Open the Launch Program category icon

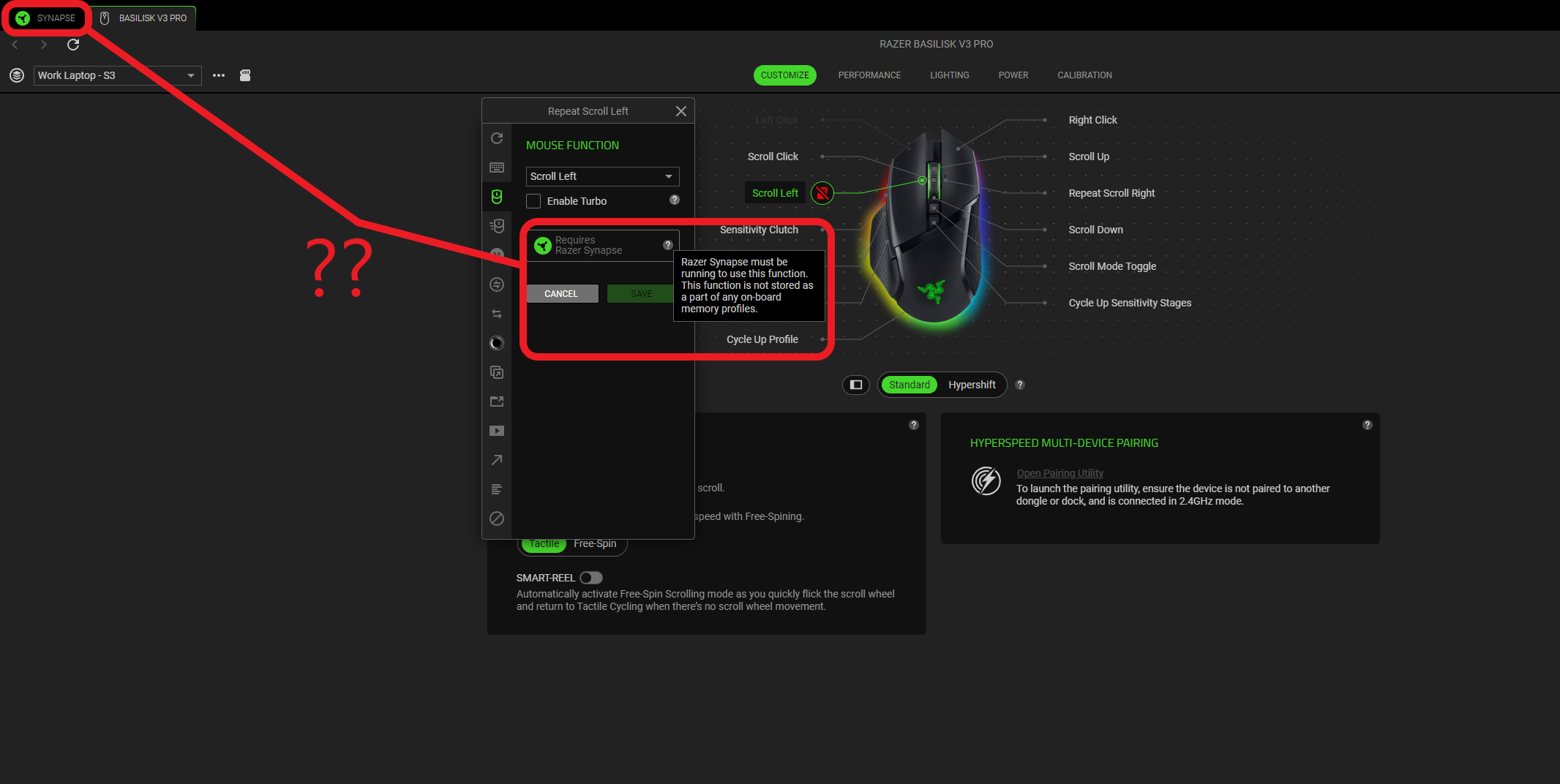[x=497, y=402]
